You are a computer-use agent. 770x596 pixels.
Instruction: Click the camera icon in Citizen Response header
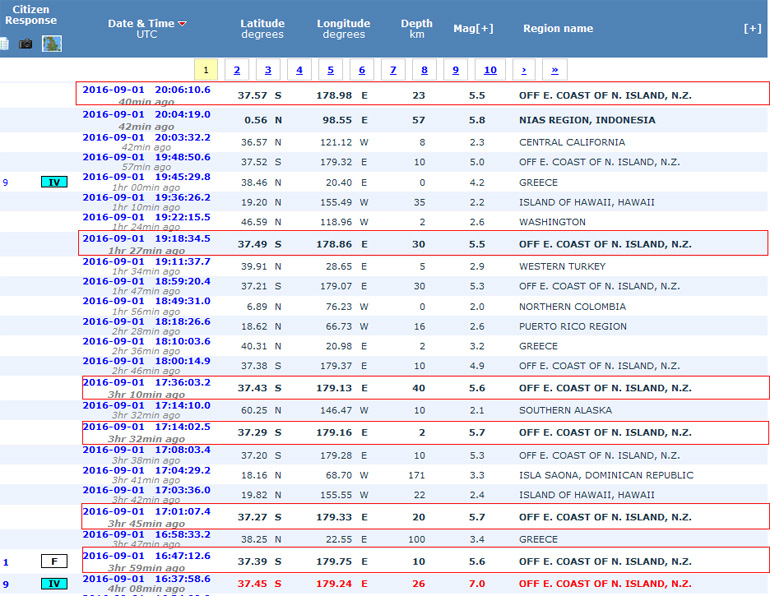coord(27,44)
